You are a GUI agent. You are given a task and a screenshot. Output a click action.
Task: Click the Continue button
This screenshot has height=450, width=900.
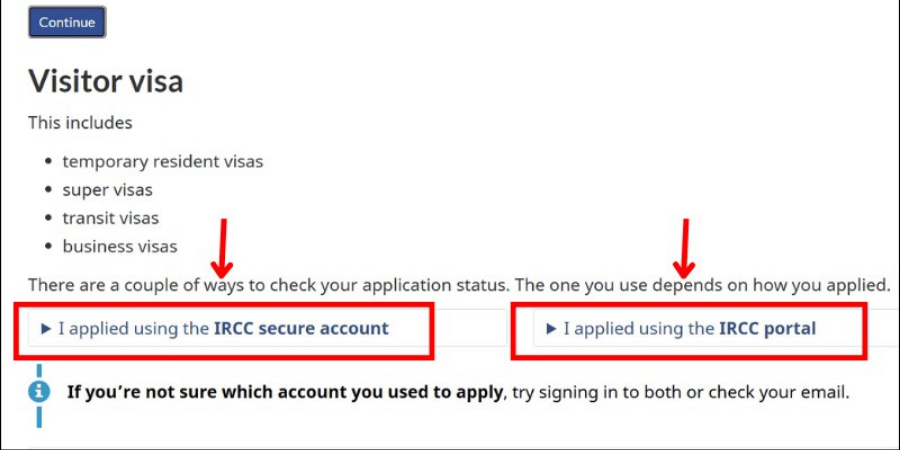(x=67, y=22)
